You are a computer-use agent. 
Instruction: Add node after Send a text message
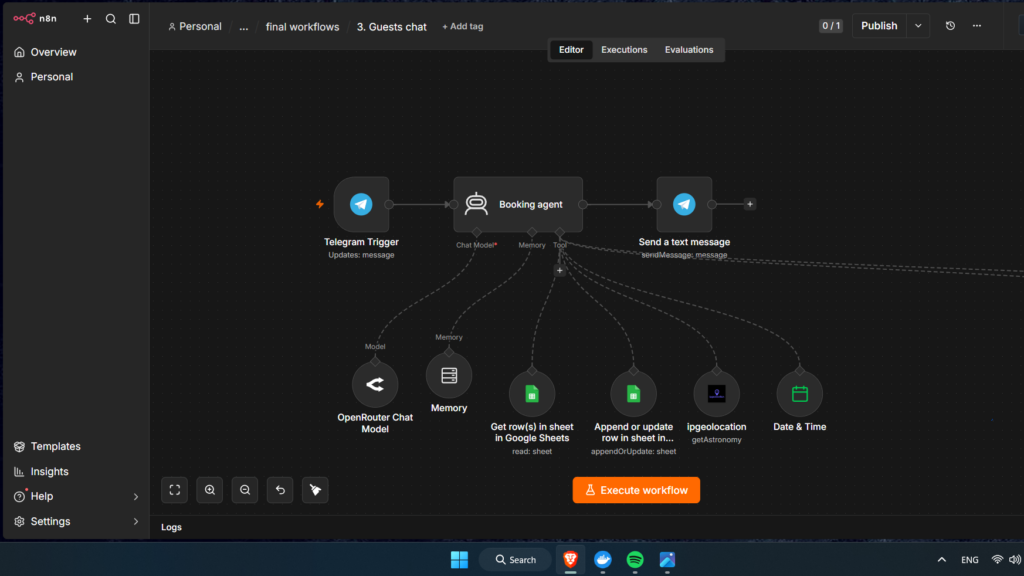[x=750, y=204]
